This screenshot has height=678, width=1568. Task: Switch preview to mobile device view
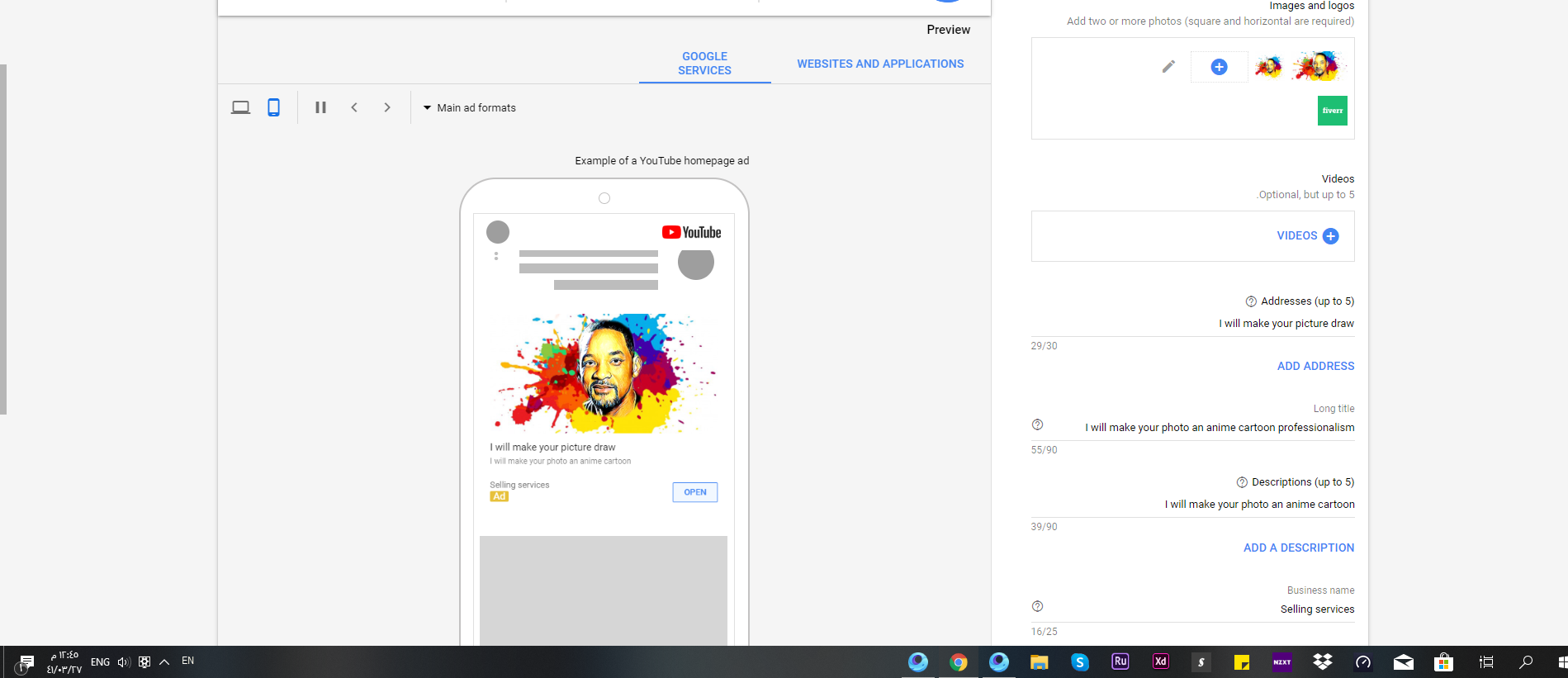pos(273,107)
